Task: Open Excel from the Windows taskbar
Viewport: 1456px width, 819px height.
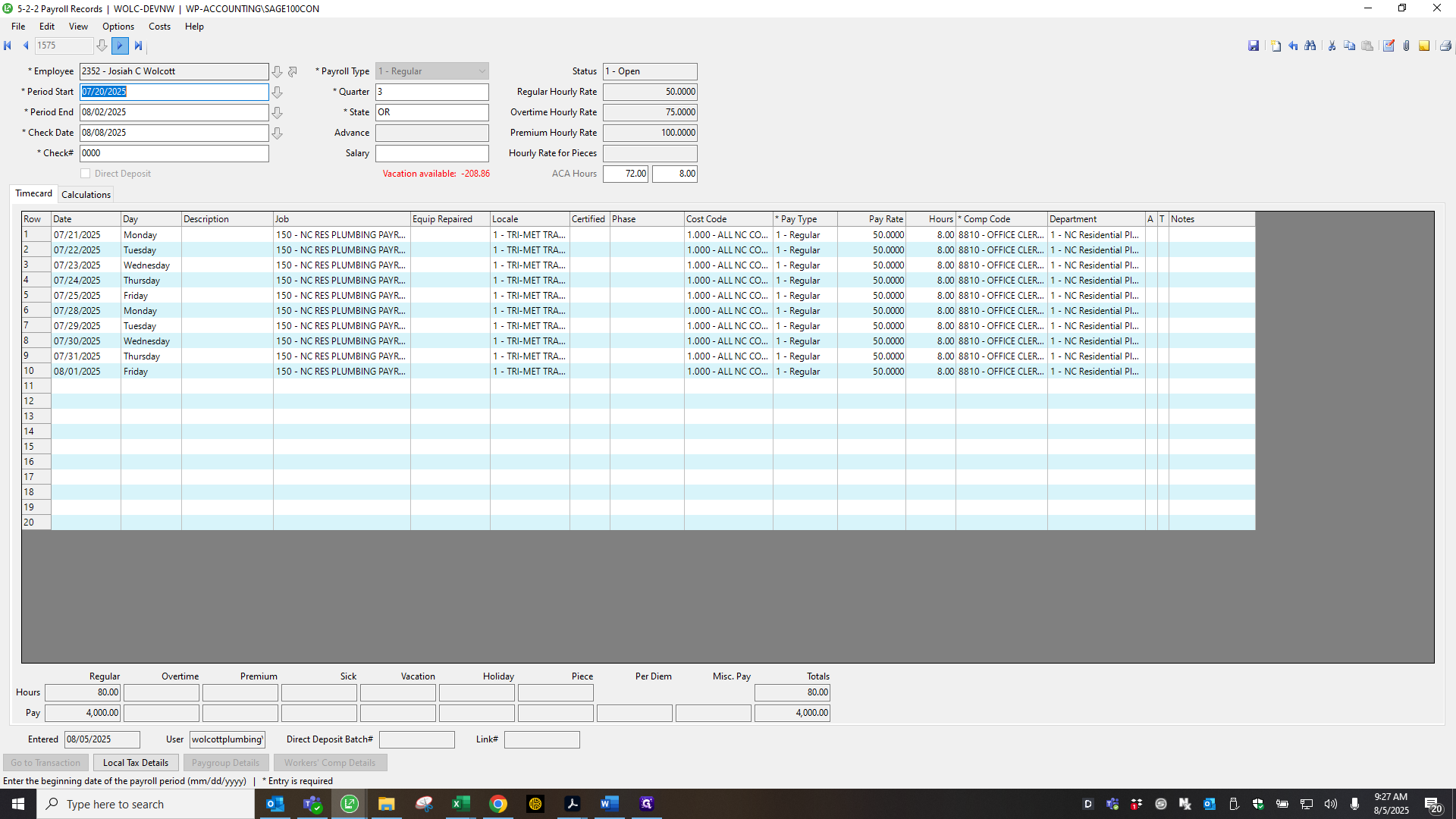Action: click(x=460, y=804)
